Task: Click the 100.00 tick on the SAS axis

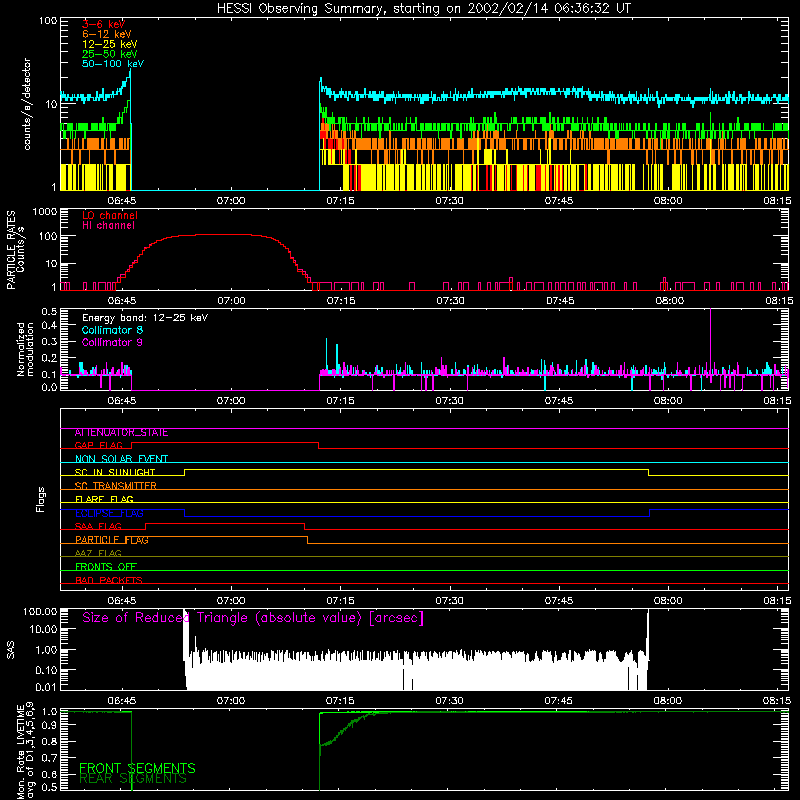Action: click(x=40, y=611)
